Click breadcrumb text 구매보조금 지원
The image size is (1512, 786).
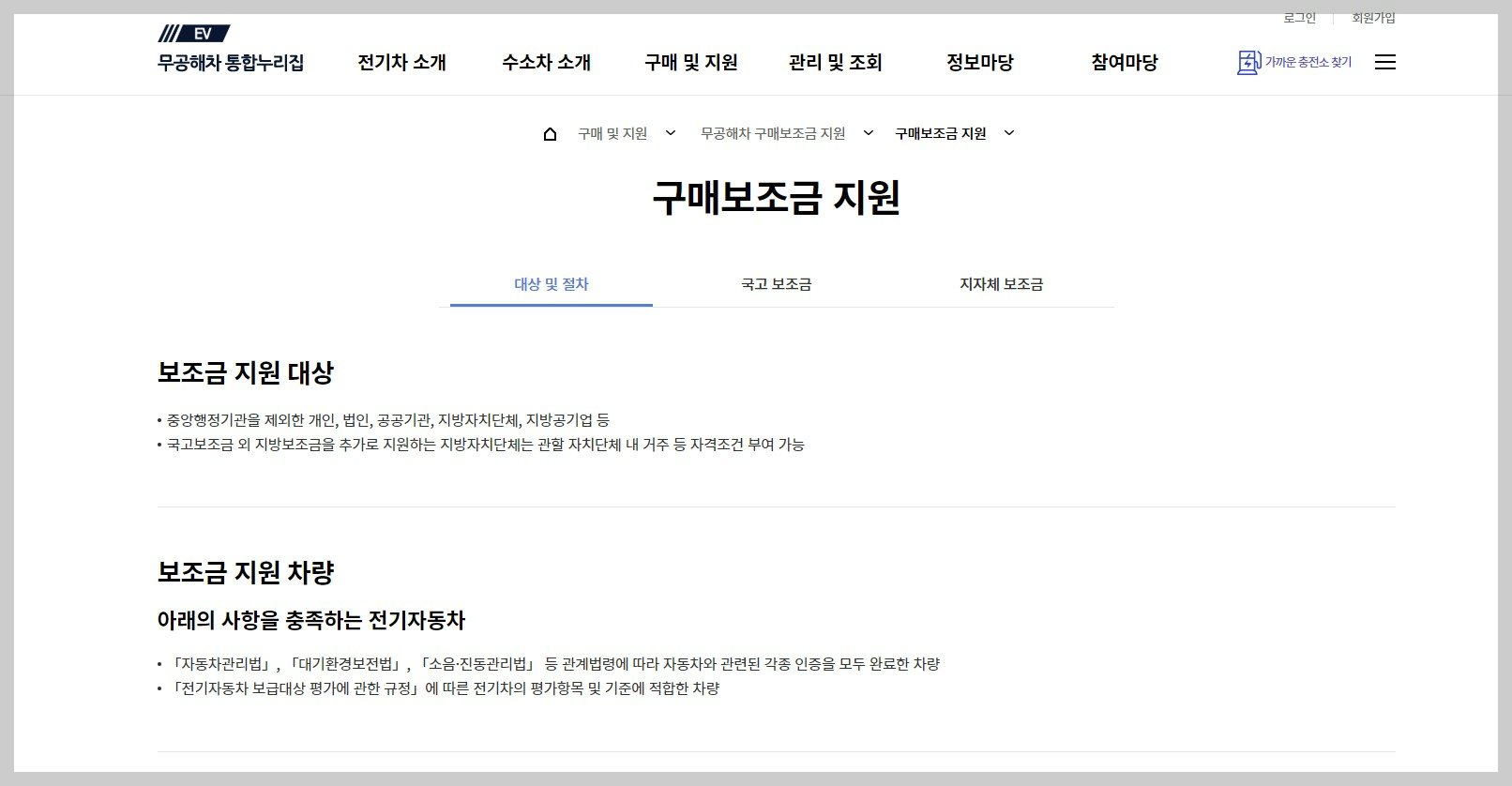941,134
